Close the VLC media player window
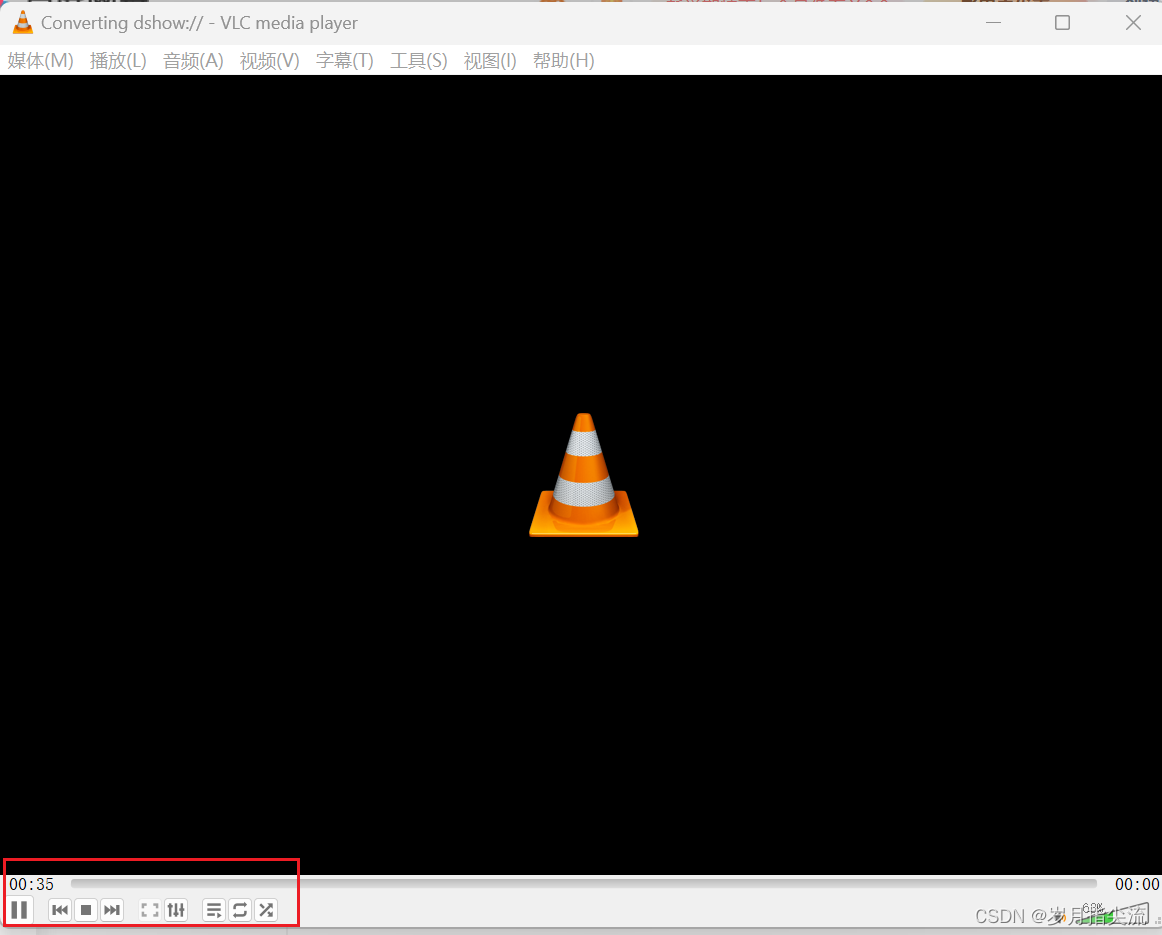Viewport: 1162px width, 935px height. (1132, 23)
